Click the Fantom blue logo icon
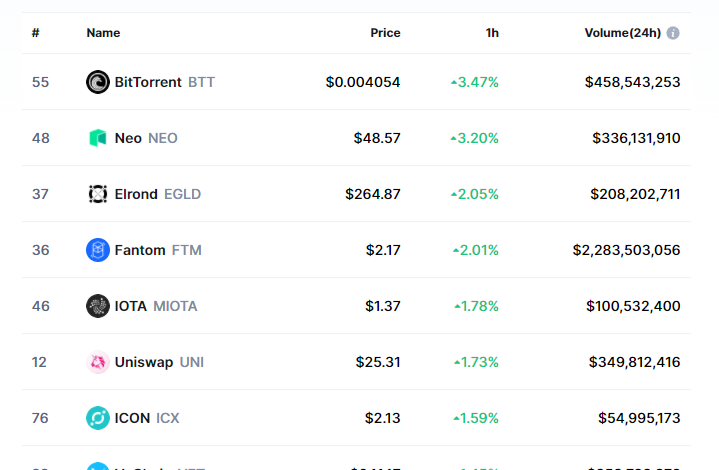 98,250
